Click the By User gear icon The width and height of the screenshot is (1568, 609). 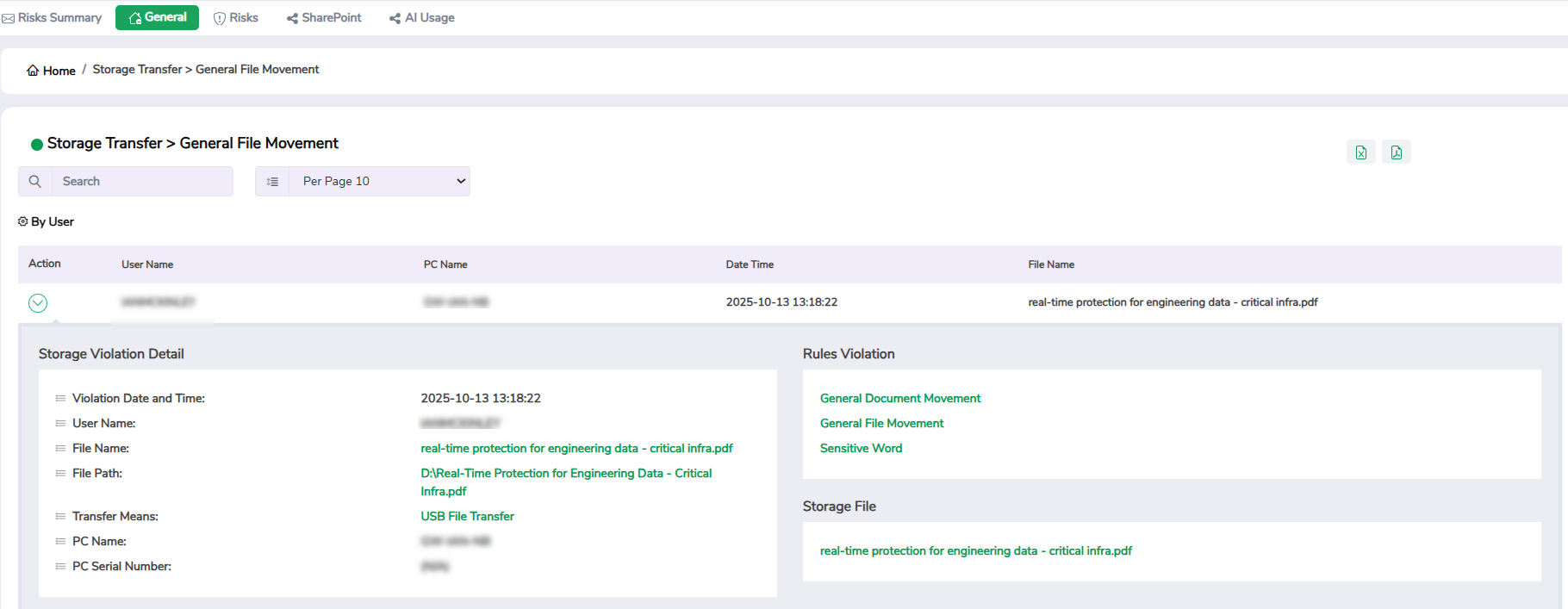pos(23,221)
